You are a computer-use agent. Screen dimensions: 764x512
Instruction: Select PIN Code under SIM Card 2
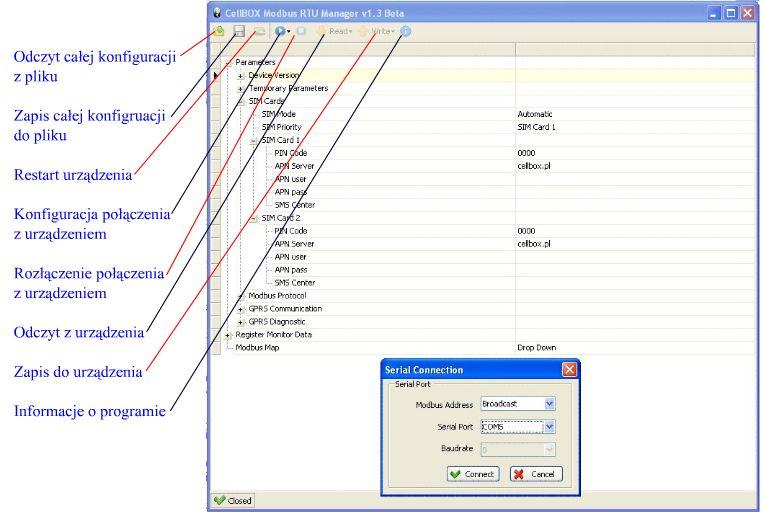click(290, 231)
